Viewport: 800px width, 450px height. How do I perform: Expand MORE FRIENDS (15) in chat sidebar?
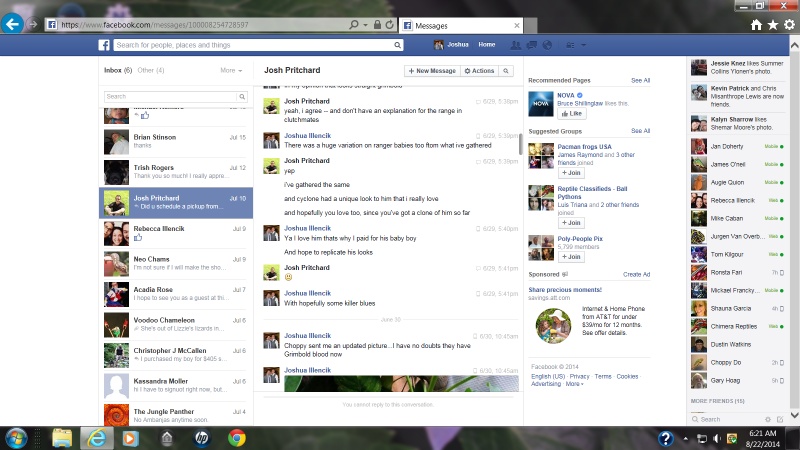[x=717, y=401]
